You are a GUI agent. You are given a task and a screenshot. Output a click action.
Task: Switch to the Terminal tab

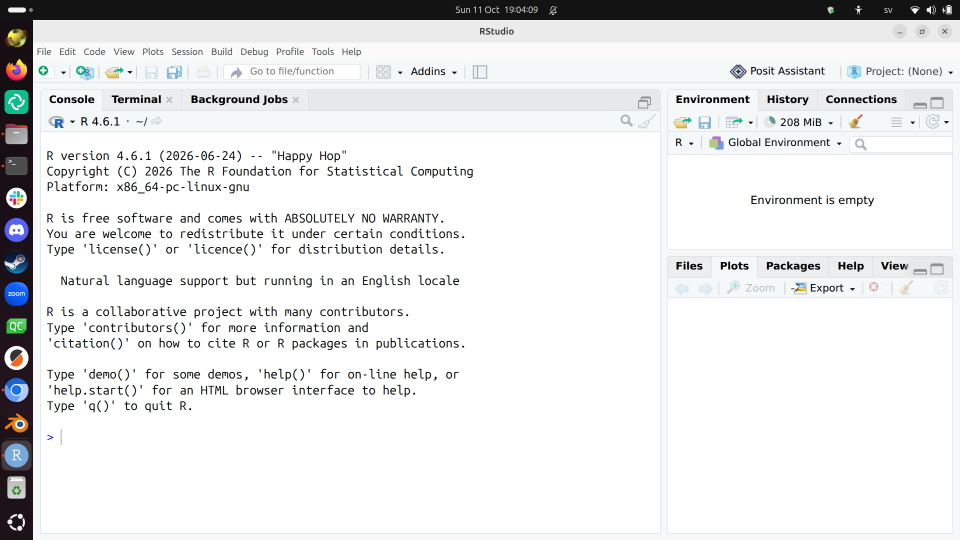(136, 99)
